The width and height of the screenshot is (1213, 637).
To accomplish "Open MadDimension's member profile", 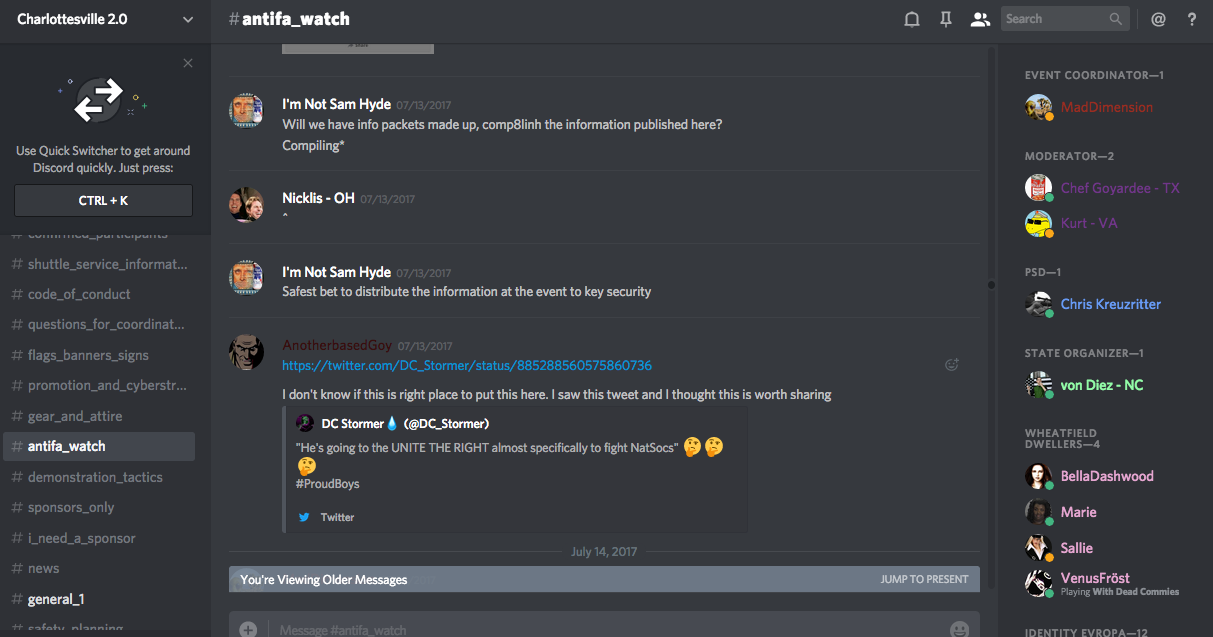I will pyautogui.click(x=1106, y=107).
